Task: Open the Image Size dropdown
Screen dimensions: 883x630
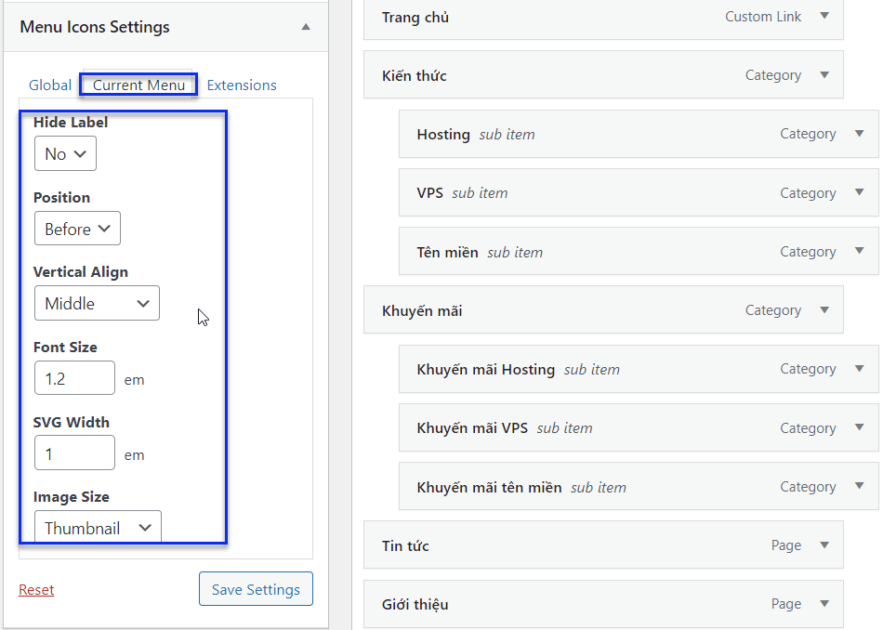Action: pos(97,527)
